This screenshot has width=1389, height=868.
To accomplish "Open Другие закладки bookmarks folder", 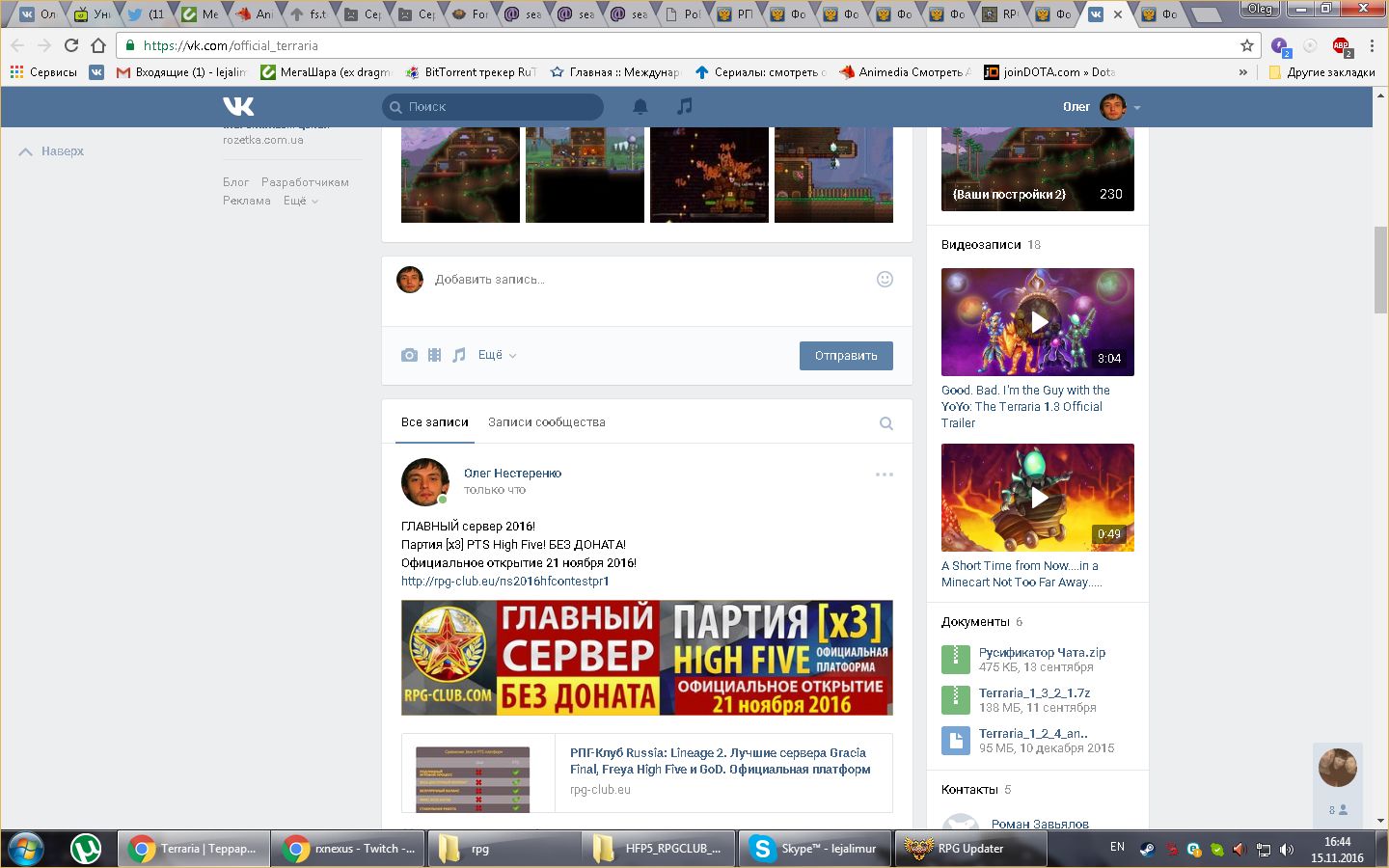I will [x=1321, y=72].
